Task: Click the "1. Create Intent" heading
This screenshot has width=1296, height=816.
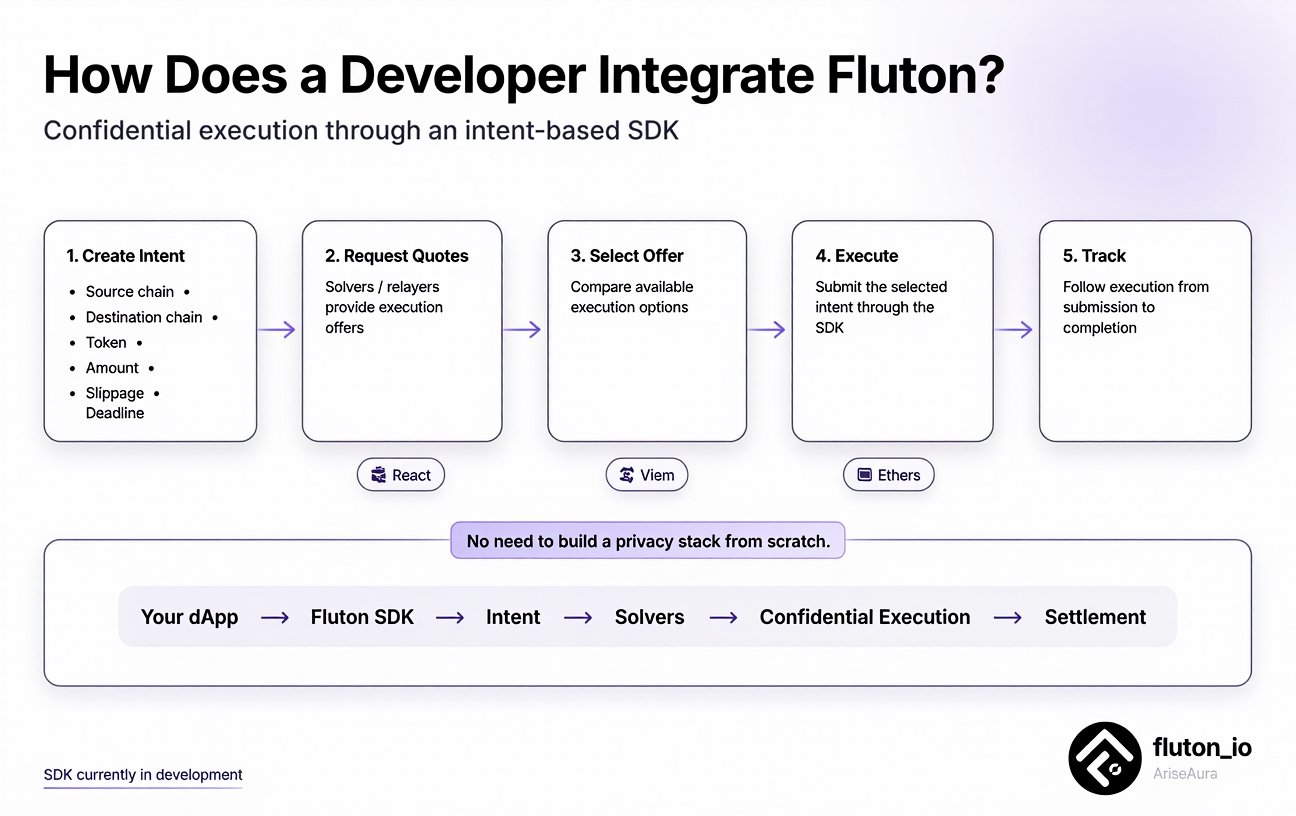Action: coord(126,256)
